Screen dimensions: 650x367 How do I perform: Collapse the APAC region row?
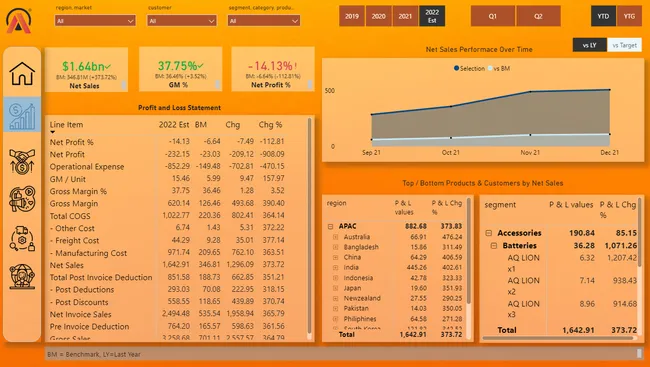[330, 226]
